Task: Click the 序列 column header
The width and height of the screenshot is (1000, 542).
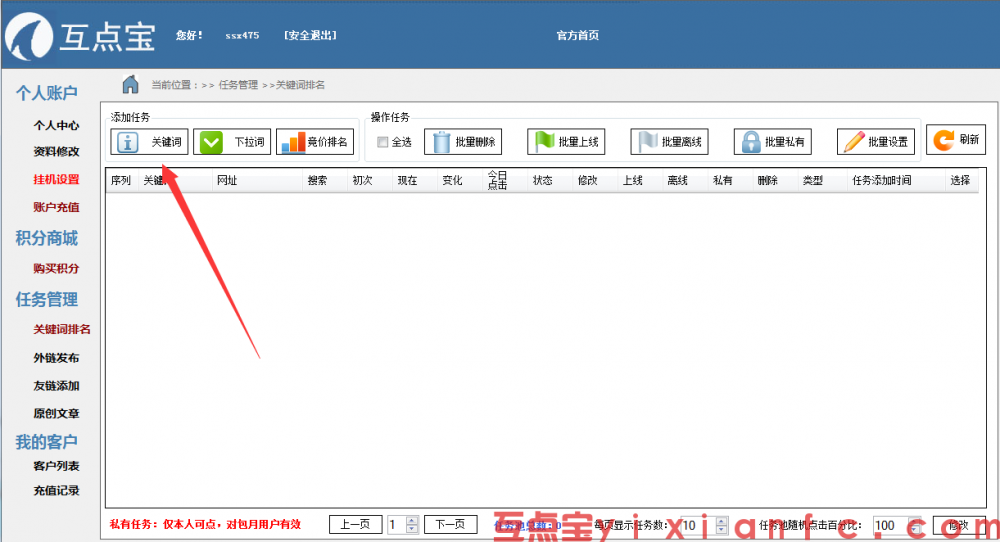Action: (121, 180)
